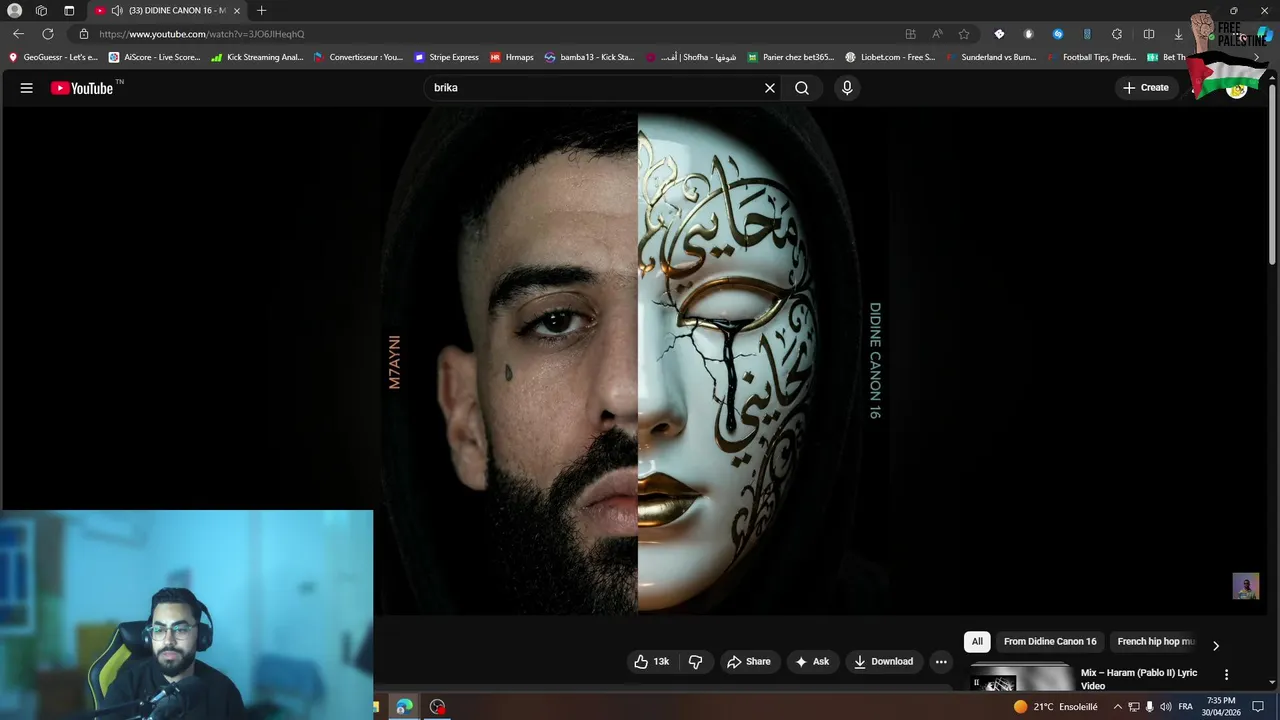Open the Windows notification center
The height and width of the screenshot is (720, 1280).
coord(1259,707)
